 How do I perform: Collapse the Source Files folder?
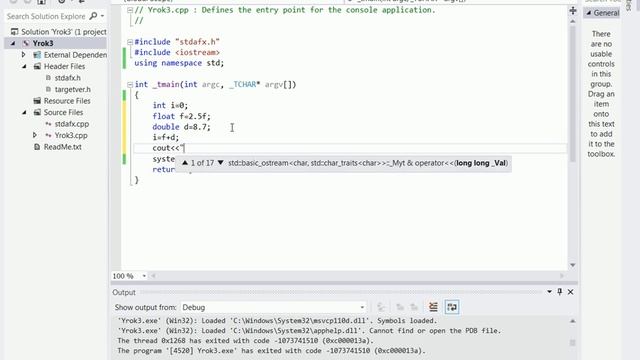[24, 112]
